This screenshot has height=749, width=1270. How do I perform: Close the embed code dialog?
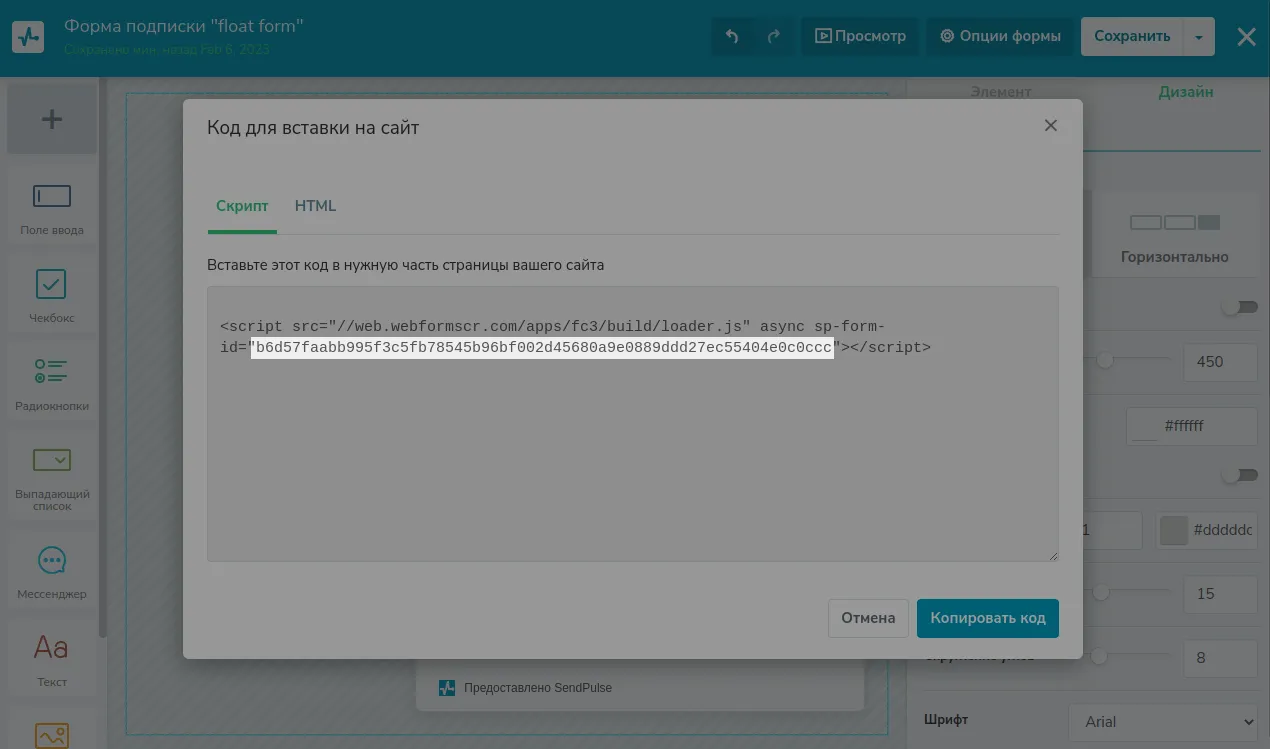1050,125
